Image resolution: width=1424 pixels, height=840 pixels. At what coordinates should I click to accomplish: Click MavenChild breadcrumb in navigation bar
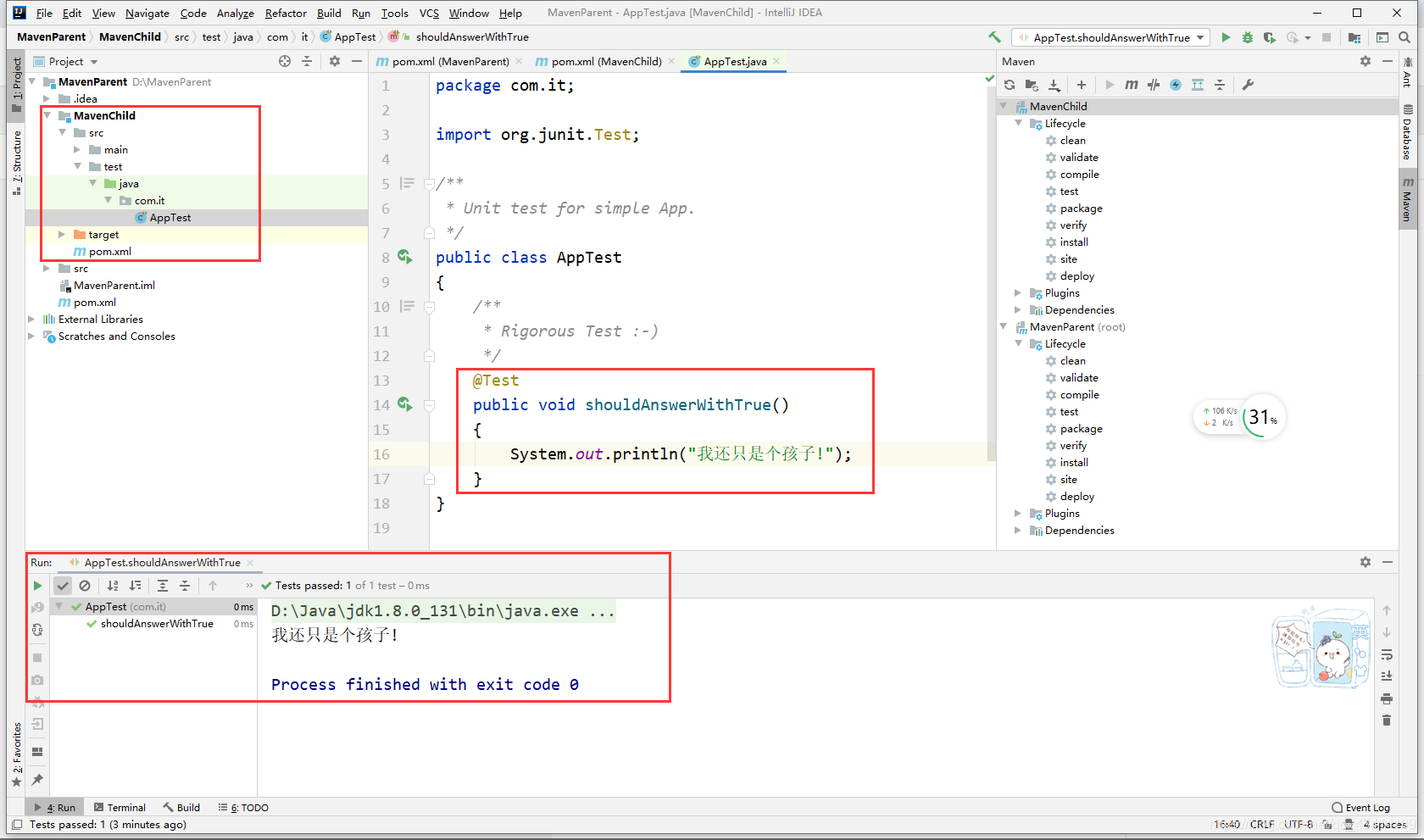point(130,36)
